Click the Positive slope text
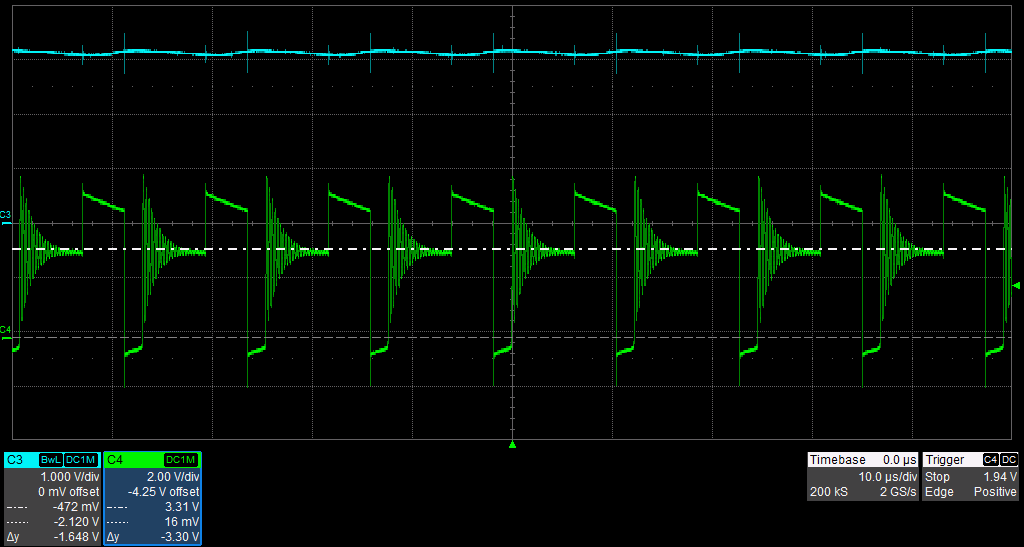The image size is (1024, 547). (x=995, y=492)
